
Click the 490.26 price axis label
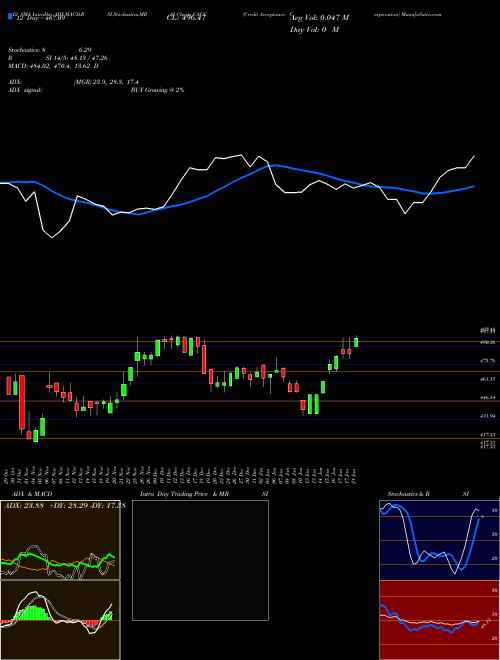pos(489,343)
